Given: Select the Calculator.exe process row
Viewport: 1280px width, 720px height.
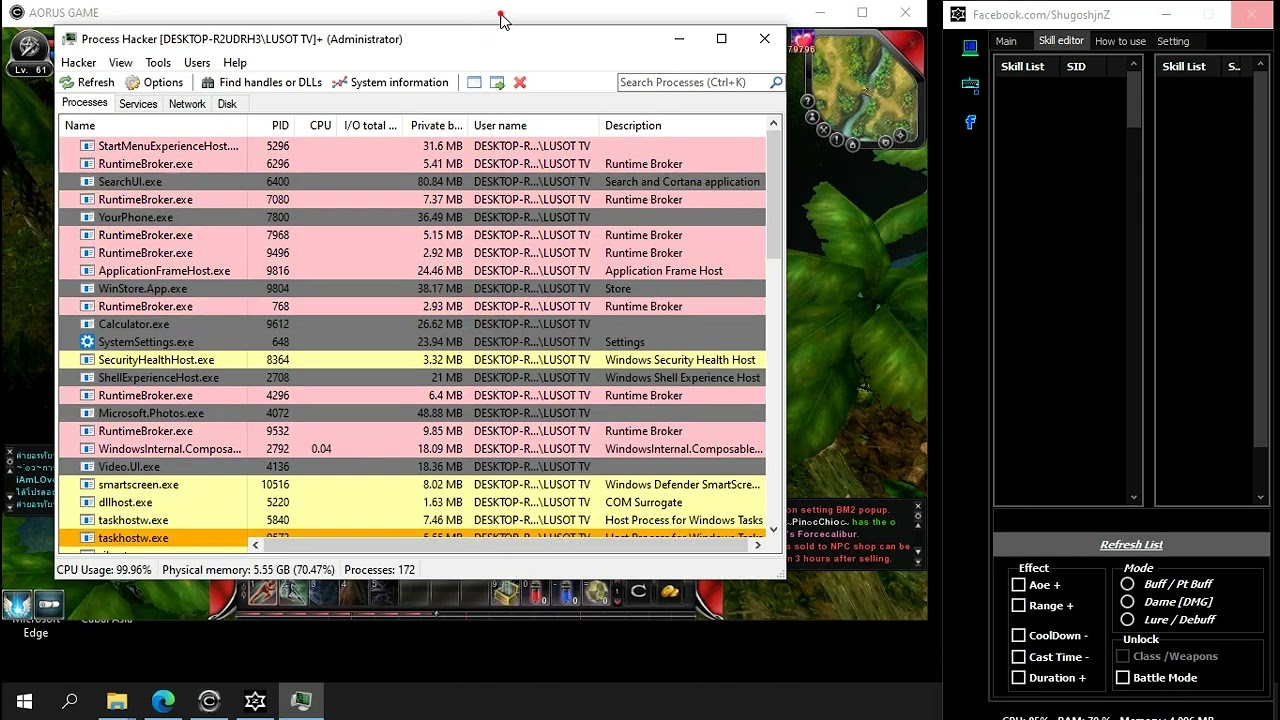Looking at the screenshot, I should [412, 324].
